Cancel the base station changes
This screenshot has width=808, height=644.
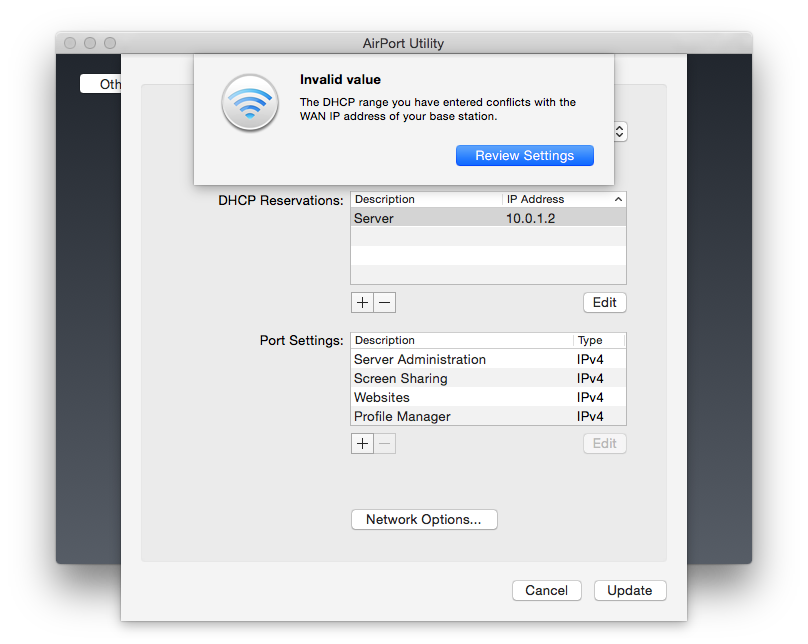click(547, 590)
